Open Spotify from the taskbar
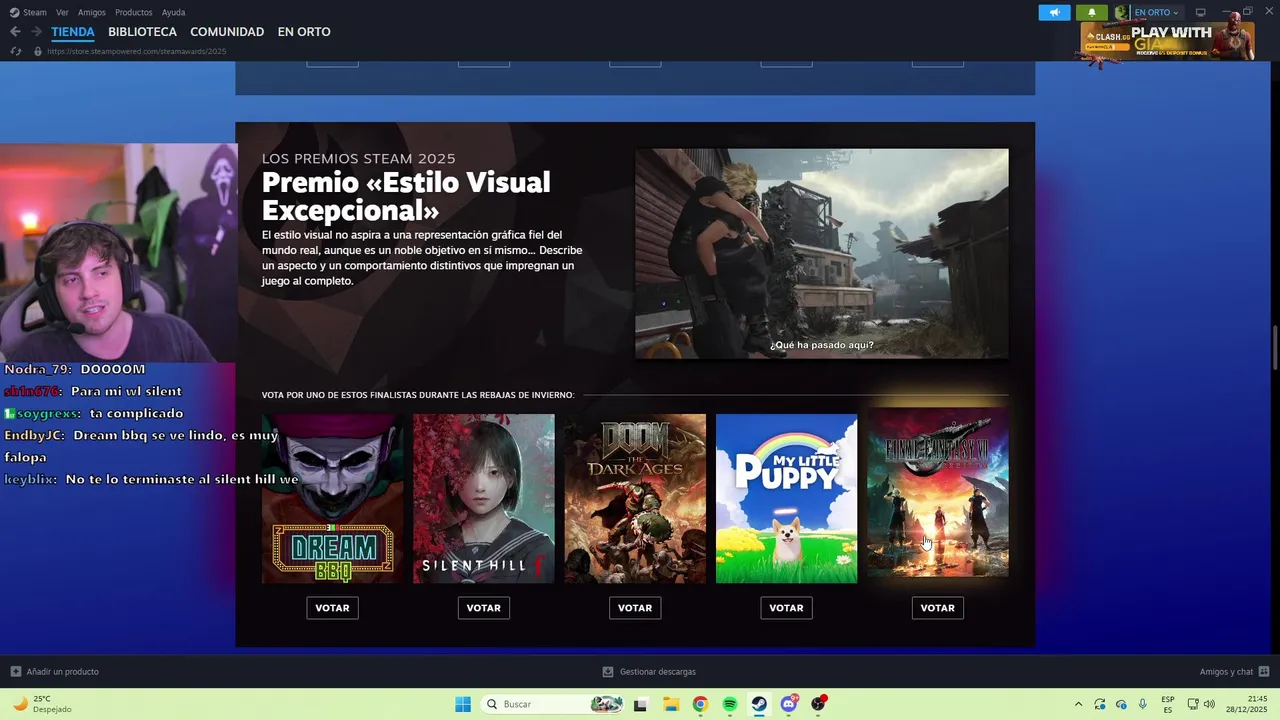The width and height of the screenshot is (1280, 720). [x=730, y=704]
